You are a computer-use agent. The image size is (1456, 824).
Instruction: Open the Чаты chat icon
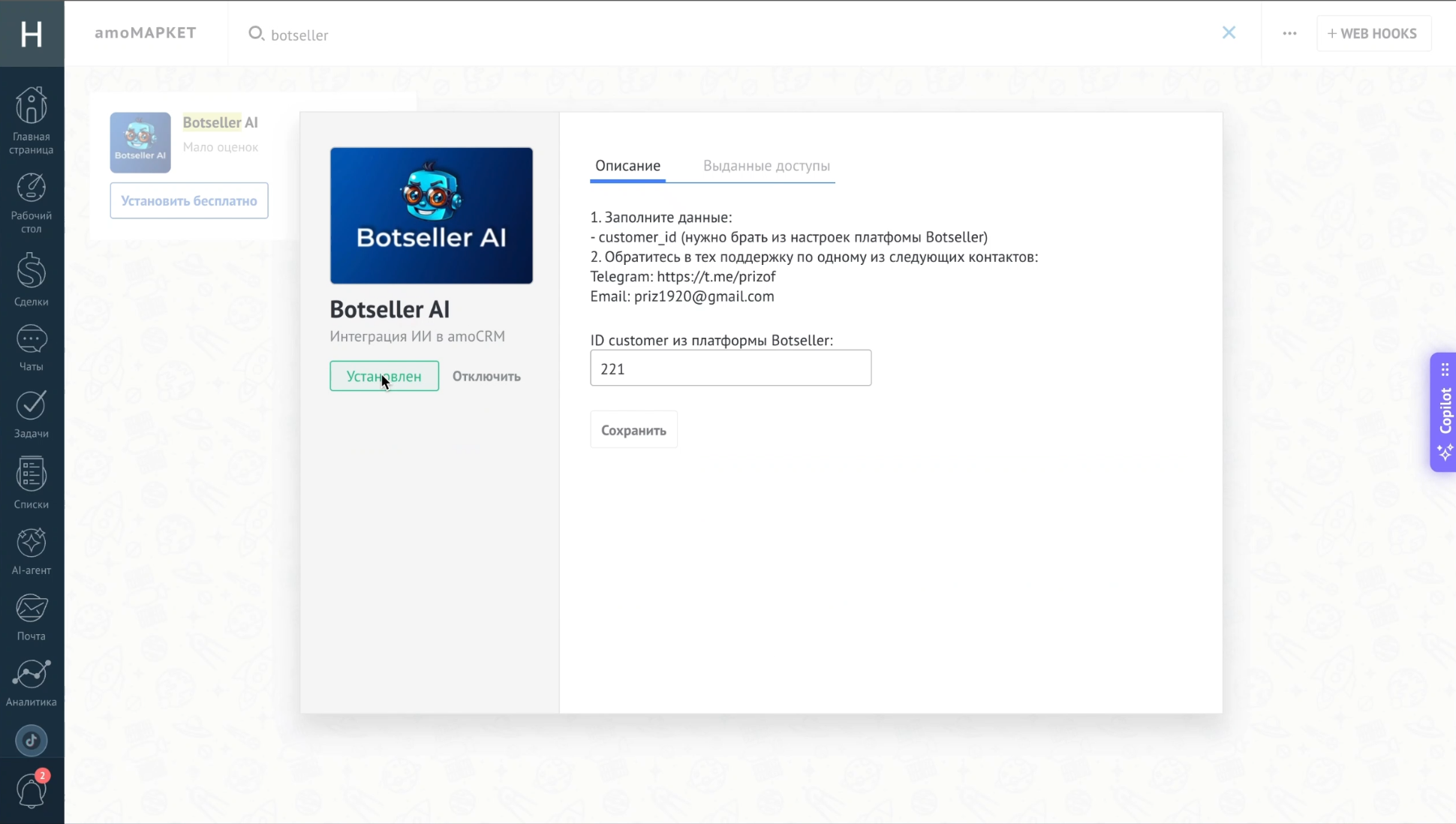point(32,347)
